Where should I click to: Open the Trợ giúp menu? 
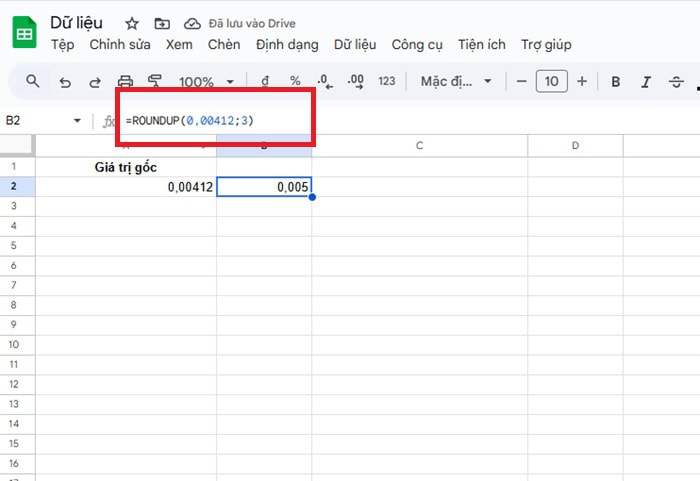(546, 45)
